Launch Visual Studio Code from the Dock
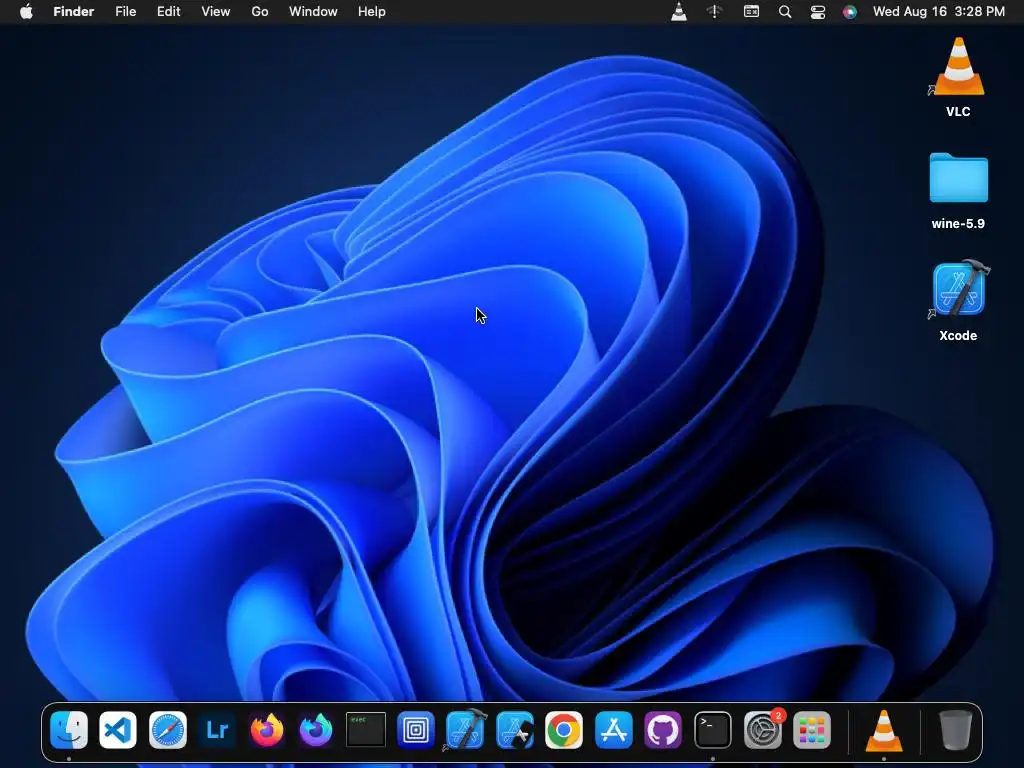 click(x=118, y=729)
